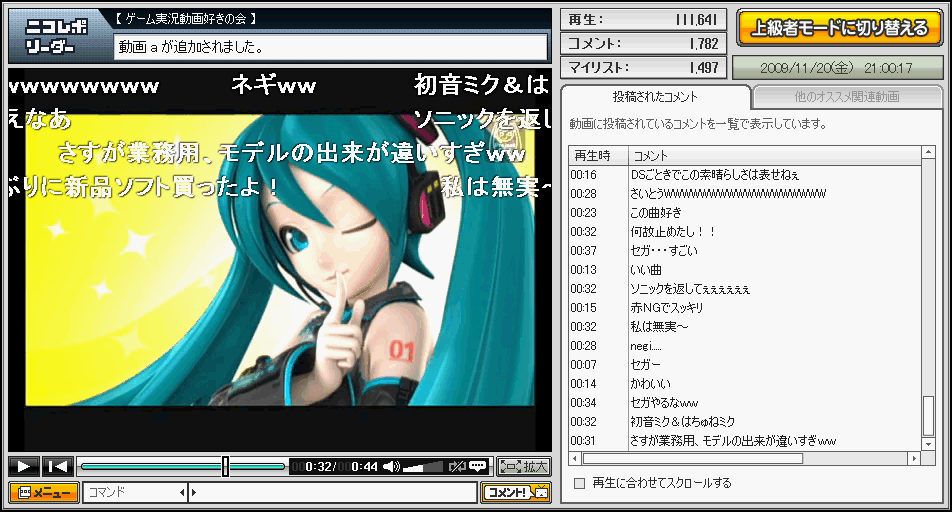Image resolution: width=952 pixels, height=512 pixels.
Task: Click the 再生 view count value
Action: (x=696, y=20)
